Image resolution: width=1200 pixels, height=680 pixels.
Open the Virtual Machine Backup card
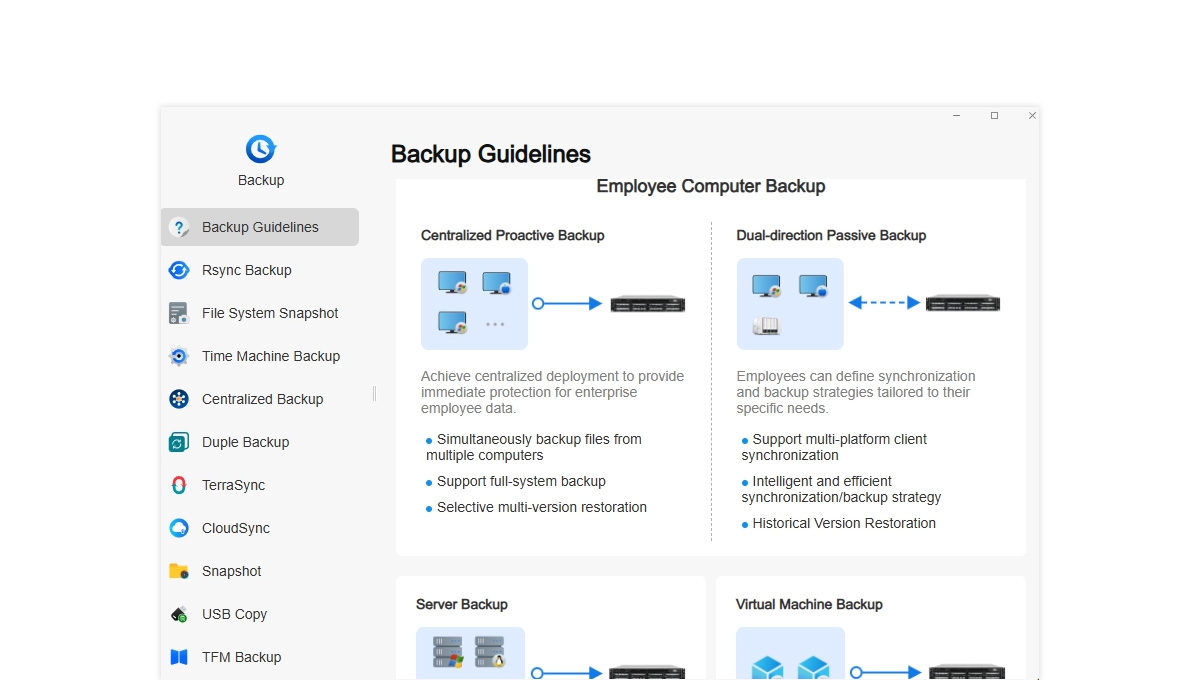[x=809, y=604]
